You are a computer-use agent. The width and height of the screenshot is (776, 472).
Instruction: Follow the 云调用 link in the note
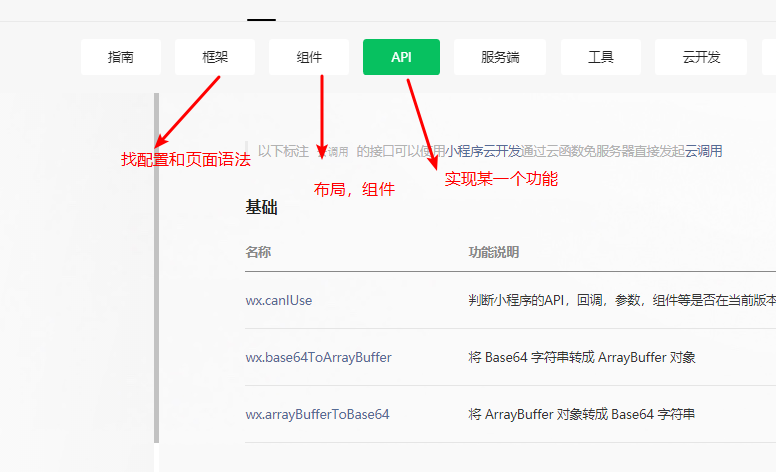tap(703, 151)
